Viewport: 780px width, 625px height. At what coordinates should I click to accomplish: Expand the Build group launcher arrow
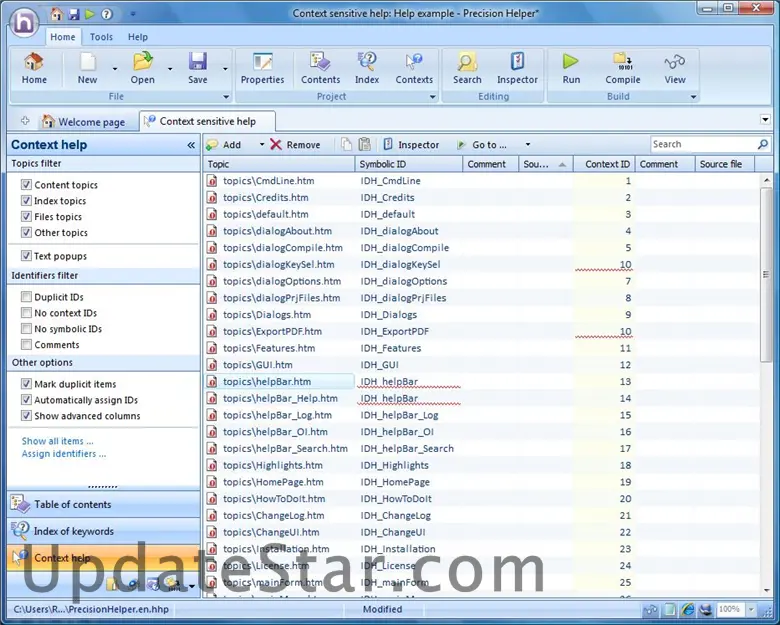click(693, 97)
